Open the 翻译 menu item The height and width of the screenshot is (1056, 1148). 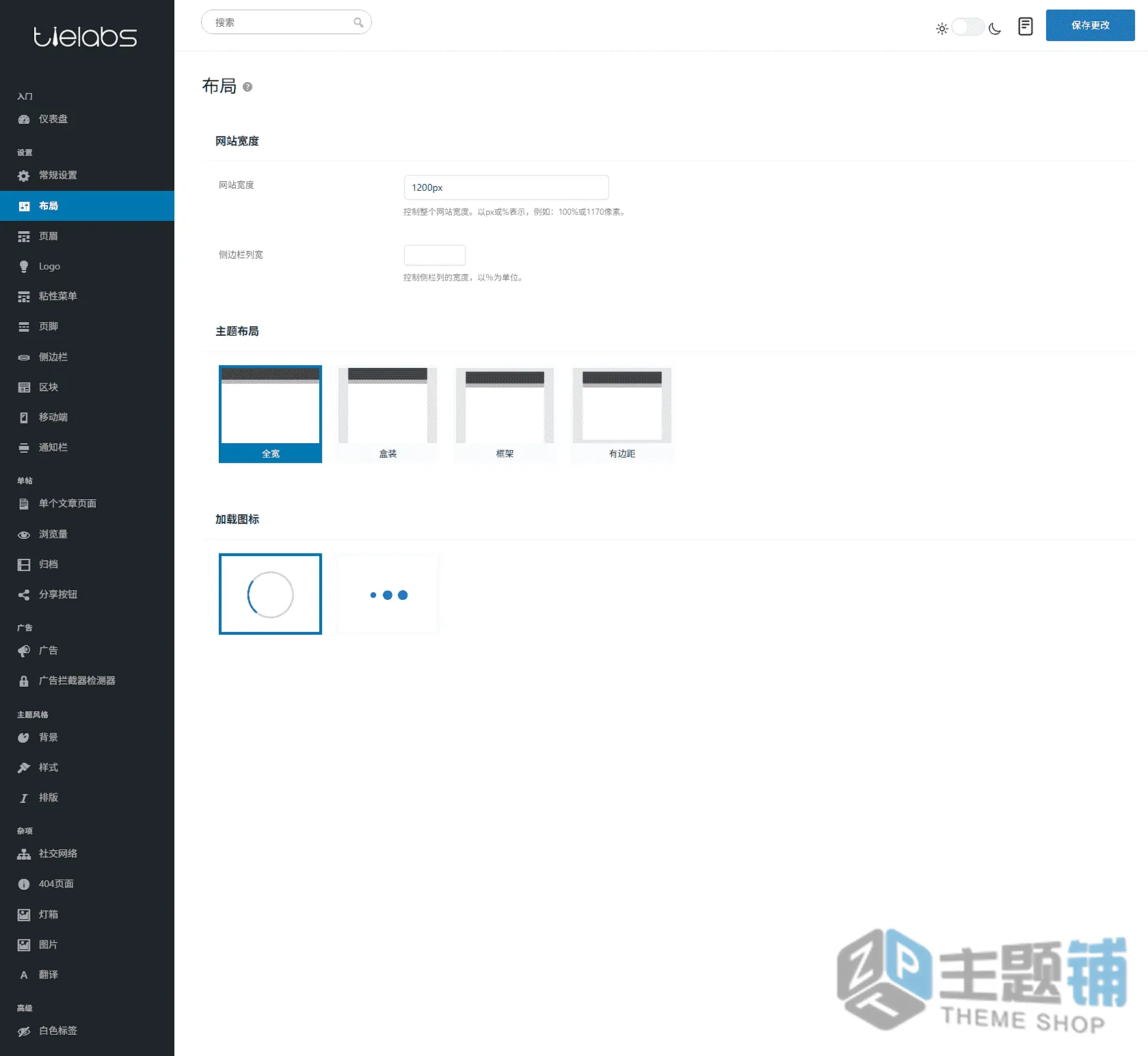point(87,975)
